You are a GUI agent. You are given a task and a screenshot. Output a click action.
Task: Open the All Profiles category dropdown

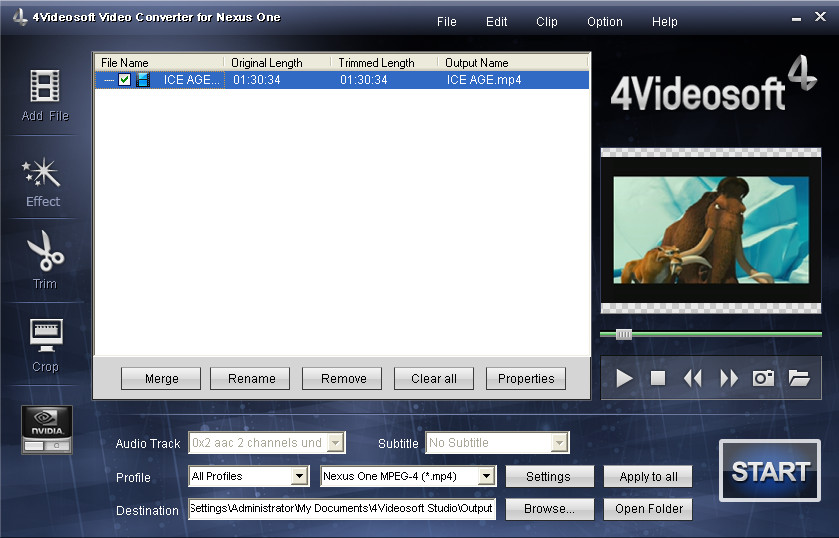(x=299, y=476)
